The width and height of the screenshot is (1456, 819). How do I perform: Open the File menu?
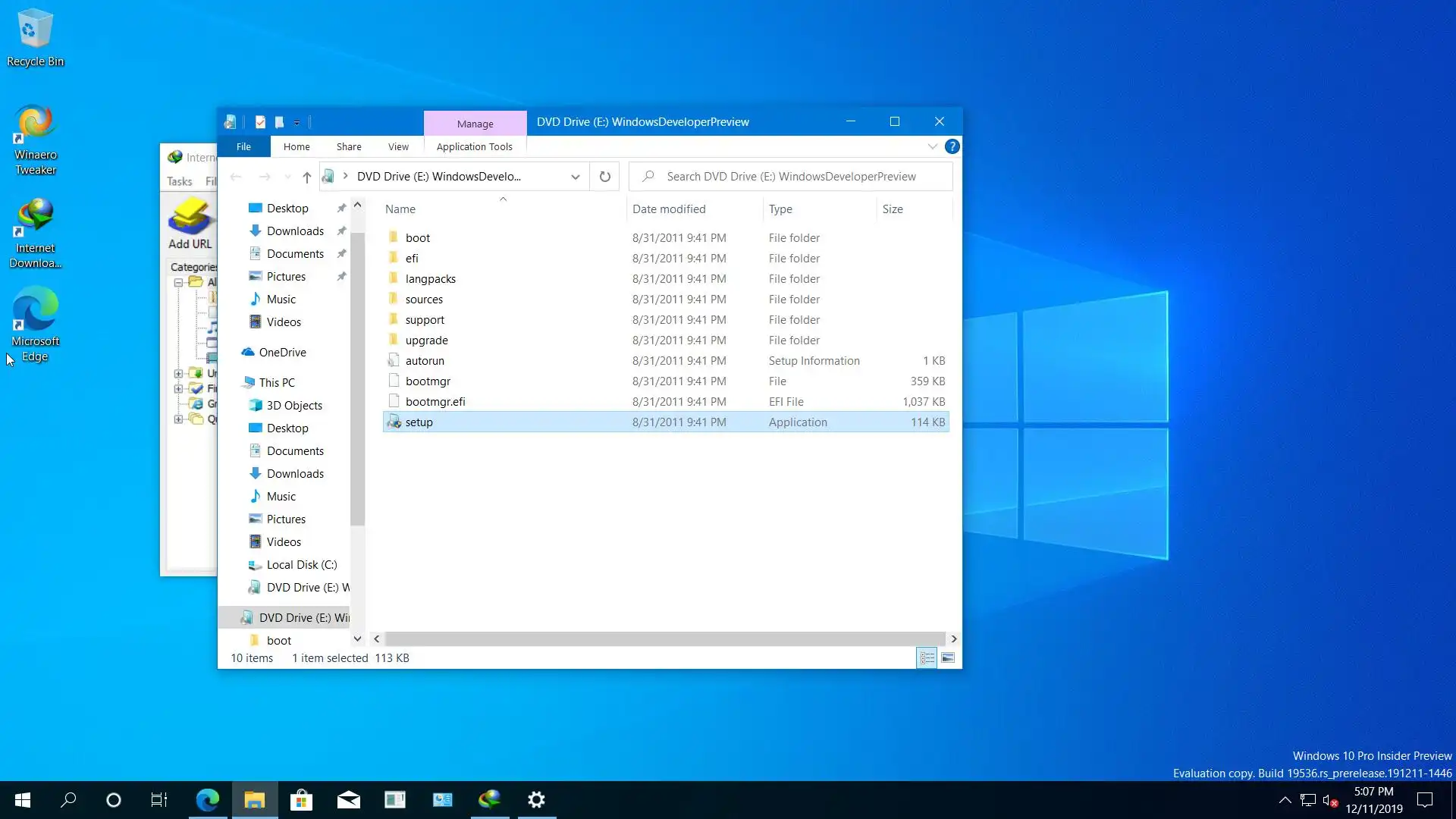click(x=243, y=146)
